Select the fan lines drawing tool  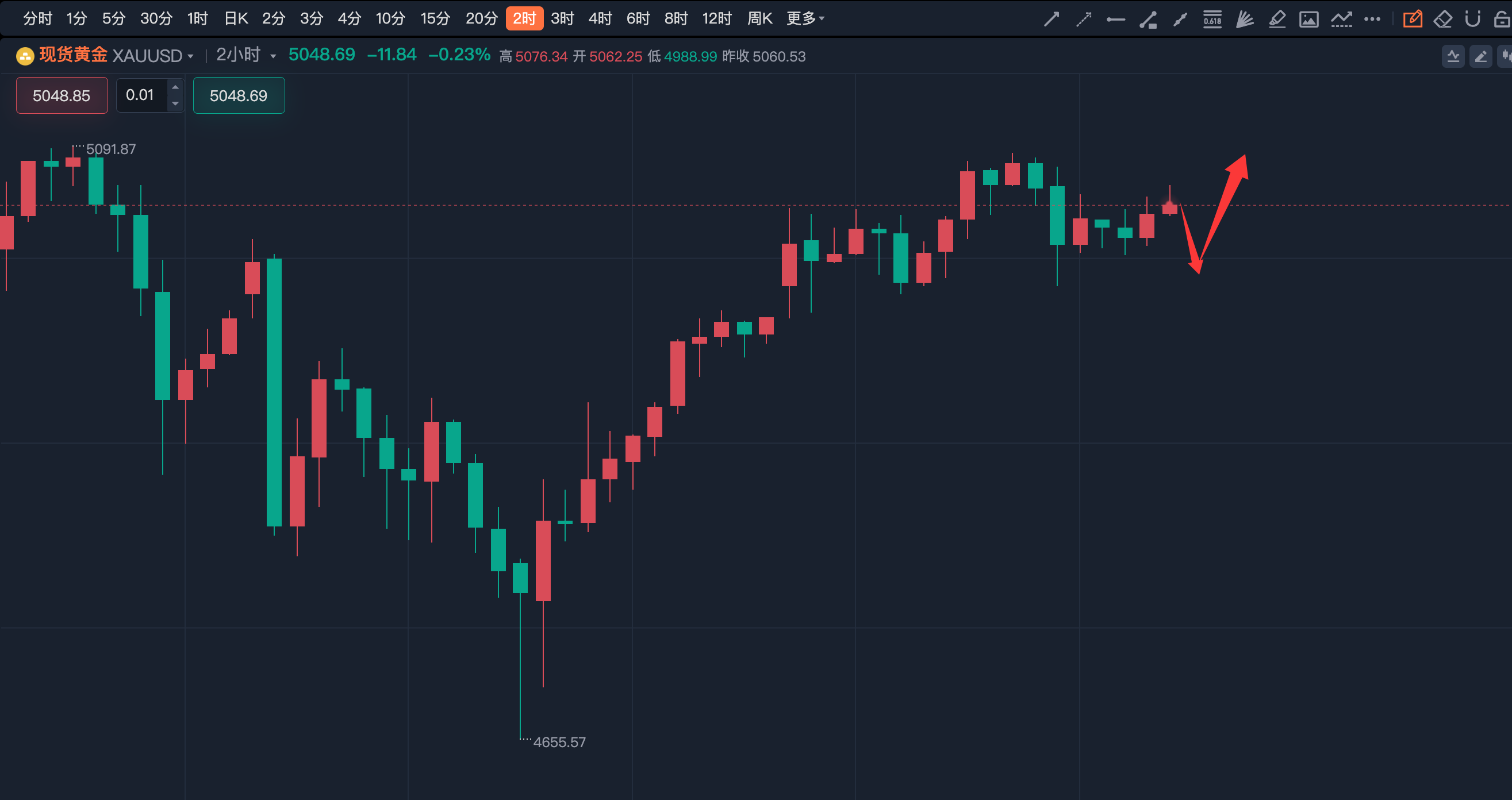(1244, 20)
